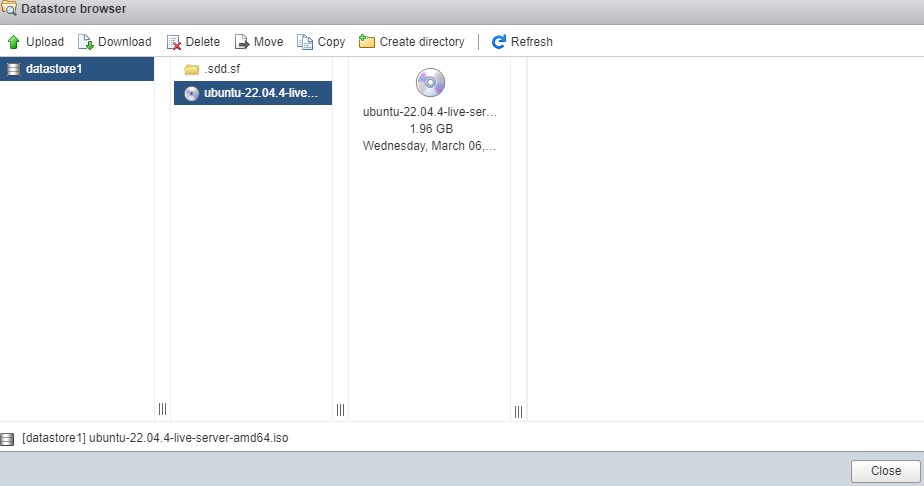Image resolution: width=924 pixels, height=486 pixels.
Task: Click the Delete icon with red X
Action: 173,42
